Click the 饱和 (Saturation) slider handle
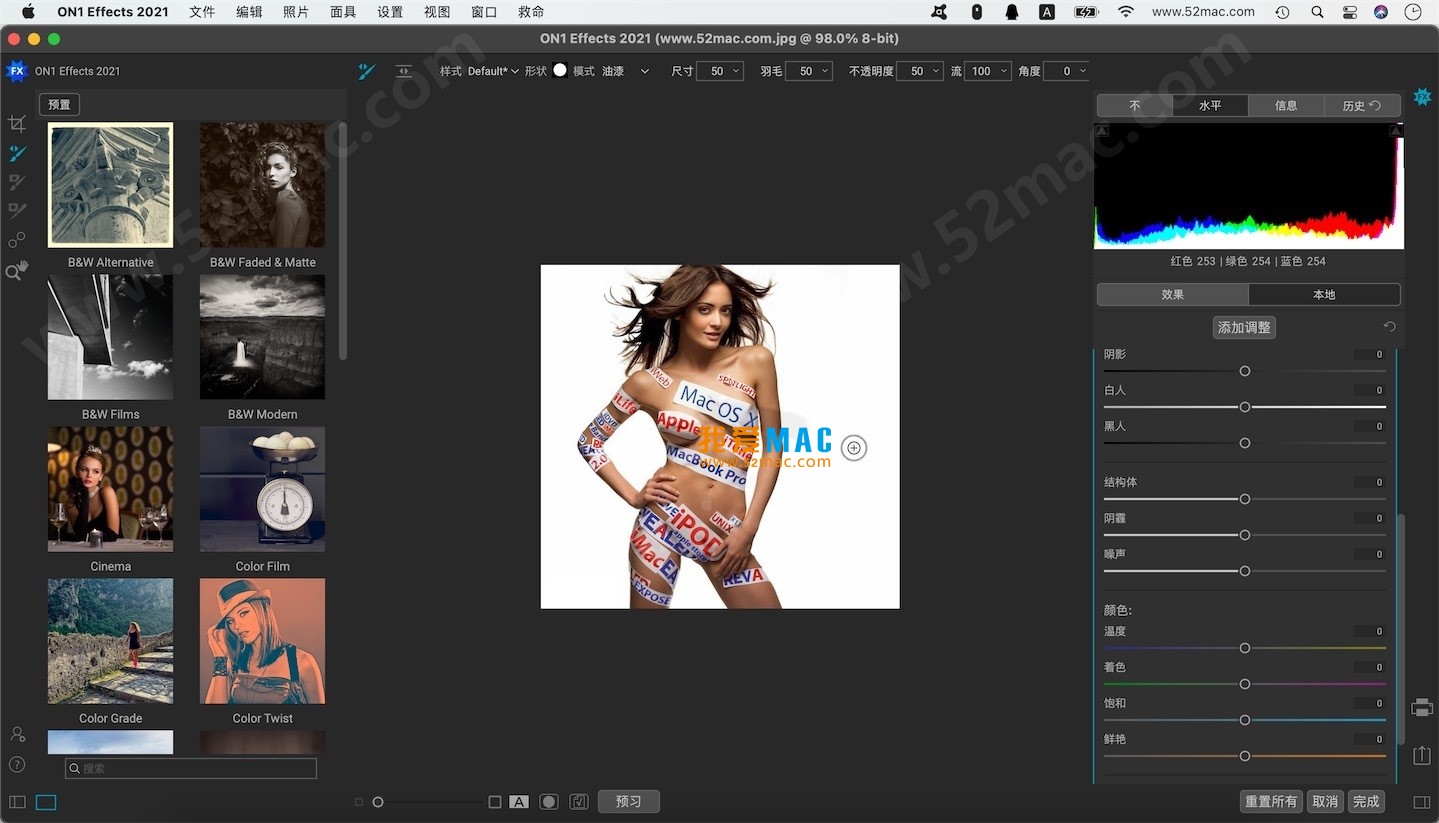 tap(1245, 720)
